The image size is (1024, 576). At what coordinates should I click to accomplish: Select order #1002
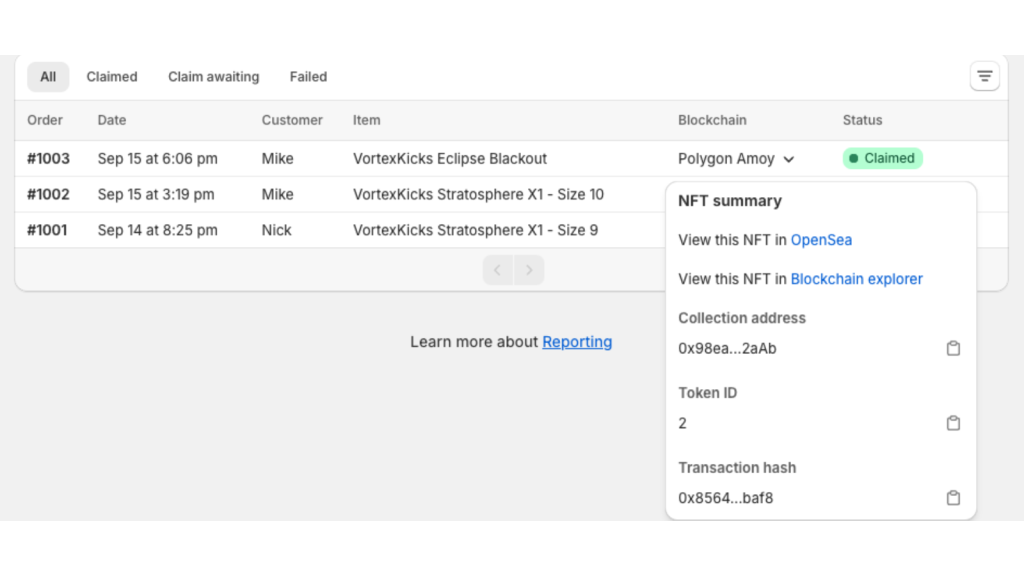[x=48, y=194]
